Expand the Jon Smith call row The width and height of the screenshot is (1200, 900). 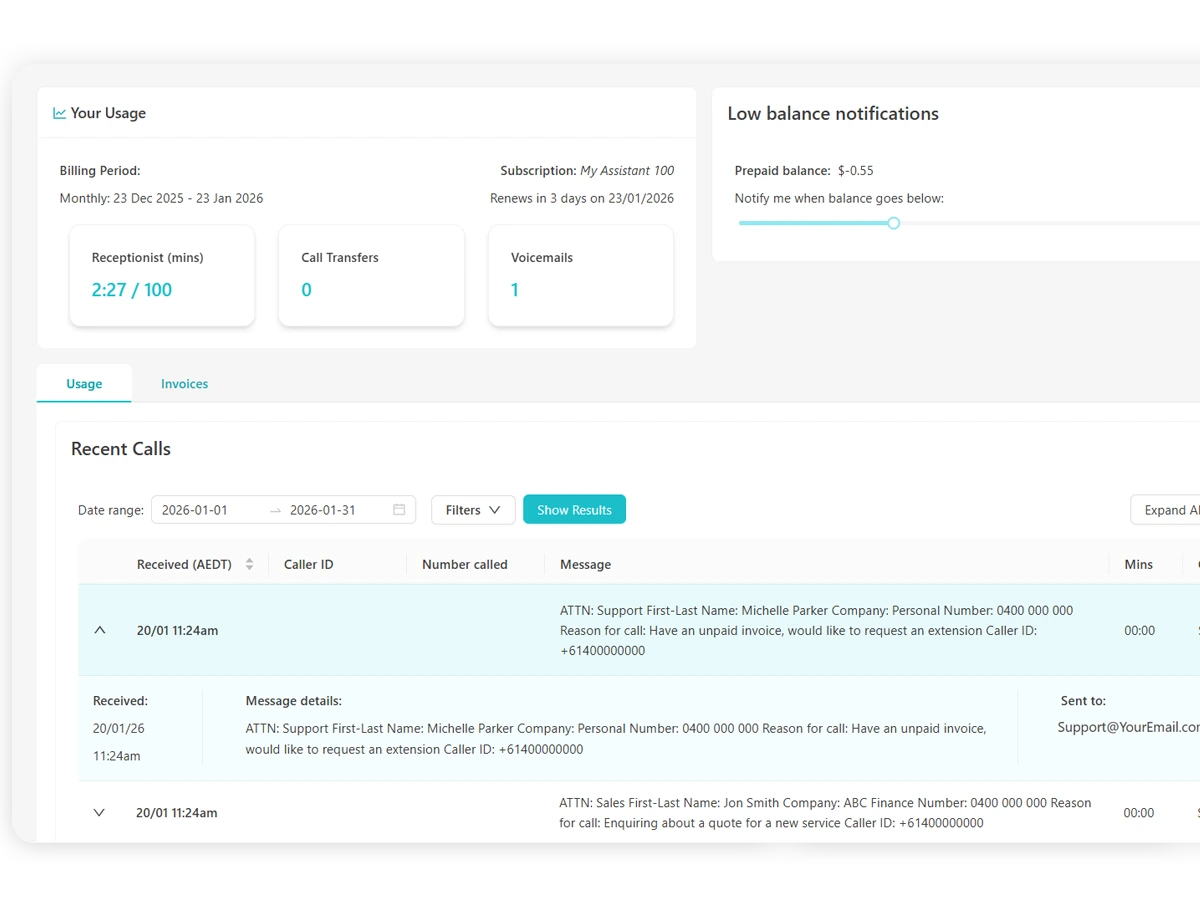click(x=99, y=813)
